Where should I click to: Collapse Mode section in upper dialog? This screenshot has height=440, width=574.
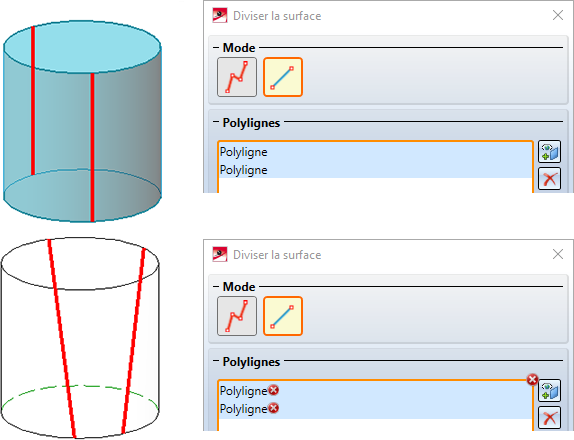[216, 48]
